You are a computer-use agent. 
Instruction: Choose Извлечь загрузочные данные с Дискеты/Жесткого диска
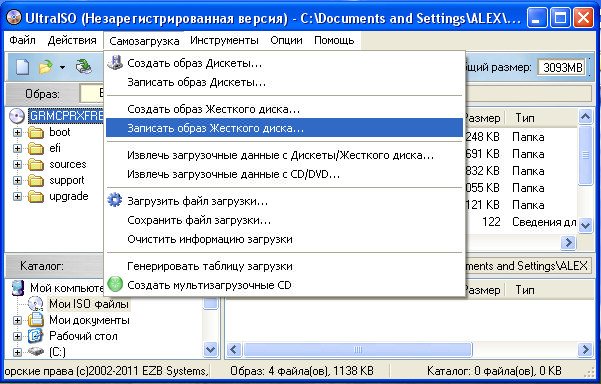[x=284, y=155]
